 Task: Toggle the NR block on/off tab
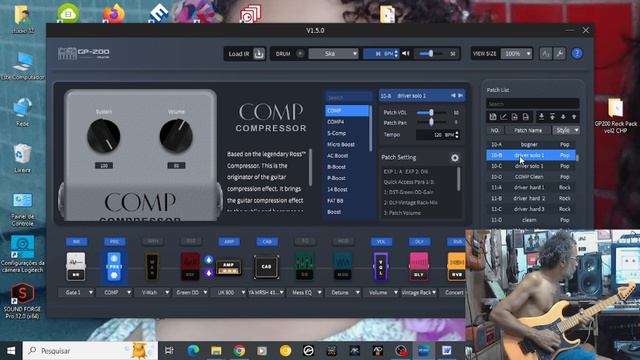click(x=76, y=242)
